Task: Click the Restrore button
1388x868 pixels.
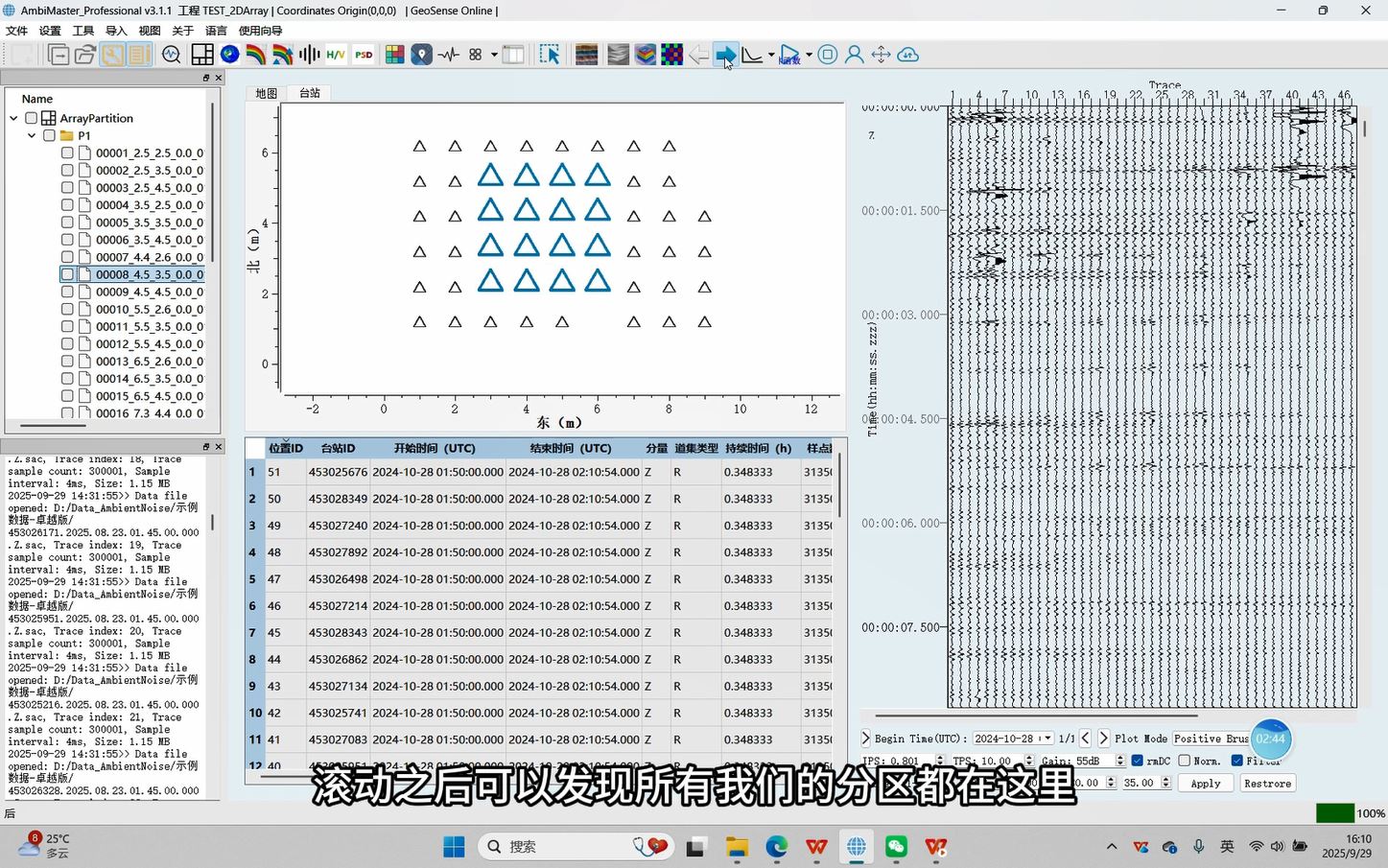Action: [1267, 784]
